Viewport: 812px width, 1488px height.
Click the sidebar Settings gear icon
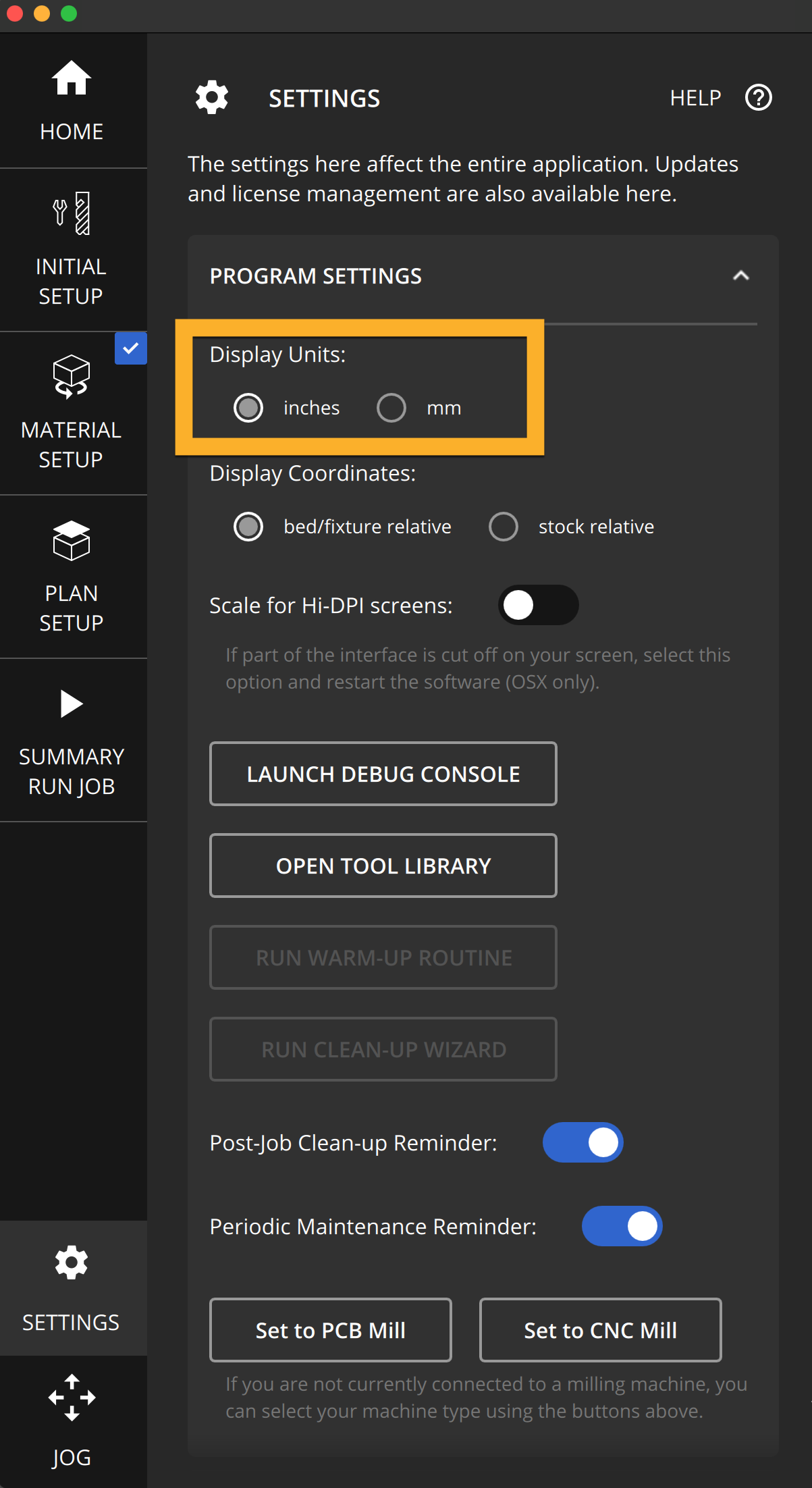pos(72,1263)
